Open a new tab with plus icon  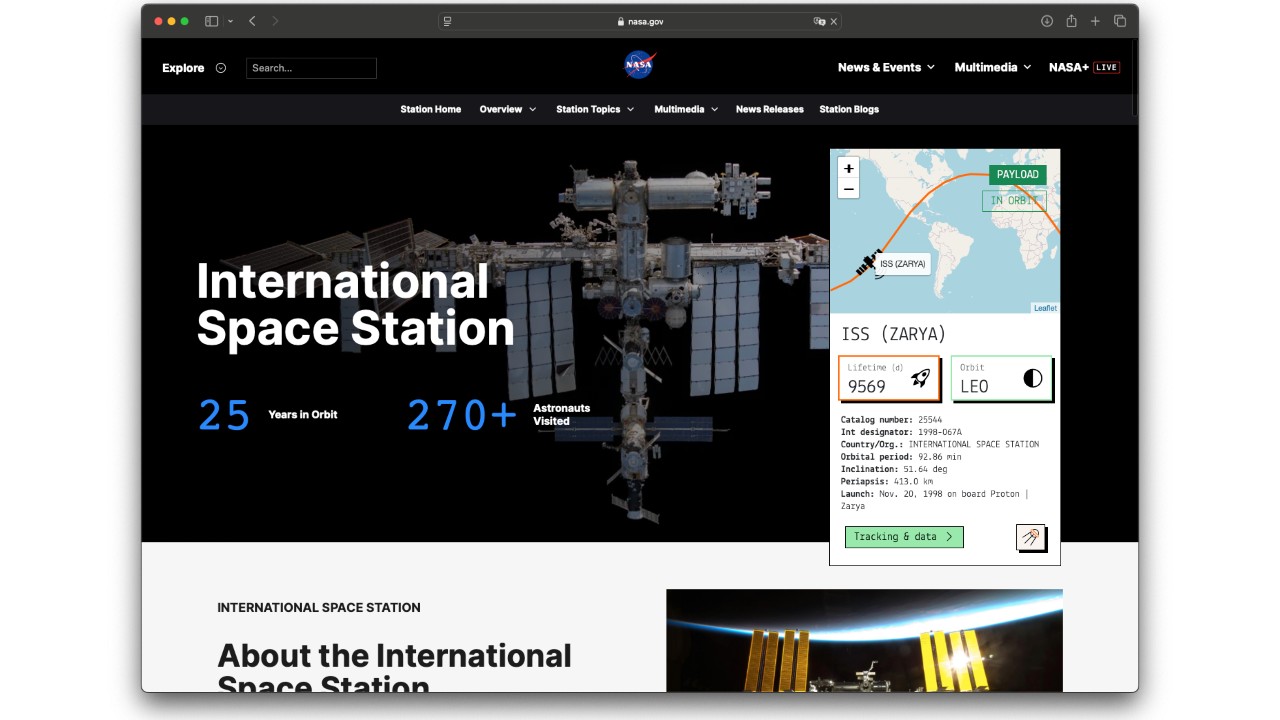(x=1095, y=21)
